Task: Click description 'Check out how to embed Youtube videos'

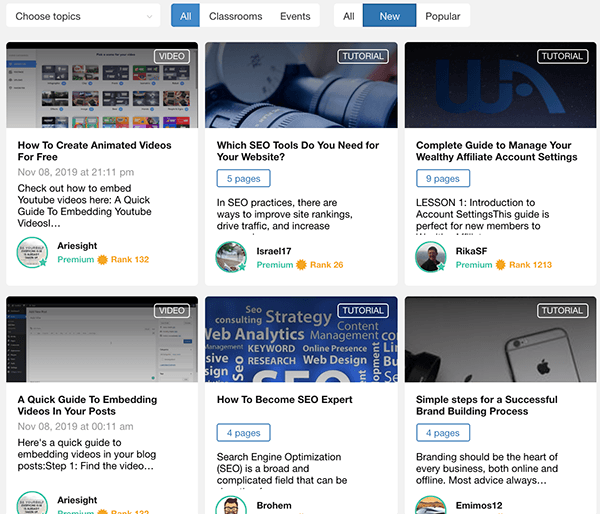Action: click(85, 206)
